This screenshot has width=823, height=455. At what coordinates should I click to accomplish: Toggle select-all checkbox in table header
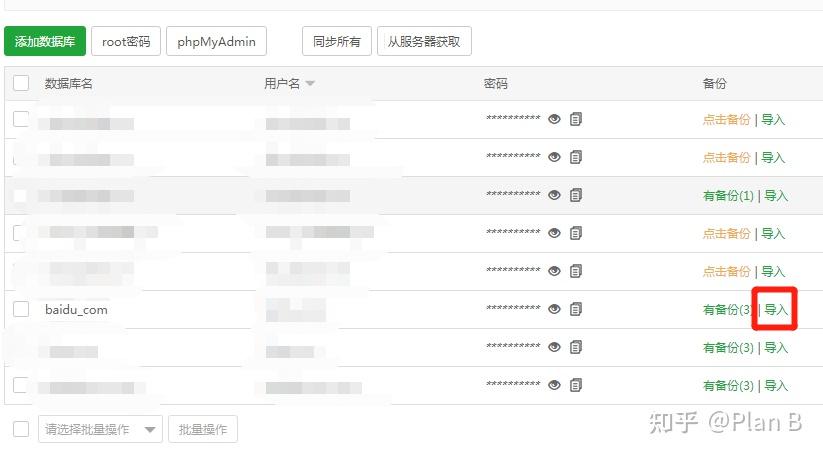tap(21, 84)
